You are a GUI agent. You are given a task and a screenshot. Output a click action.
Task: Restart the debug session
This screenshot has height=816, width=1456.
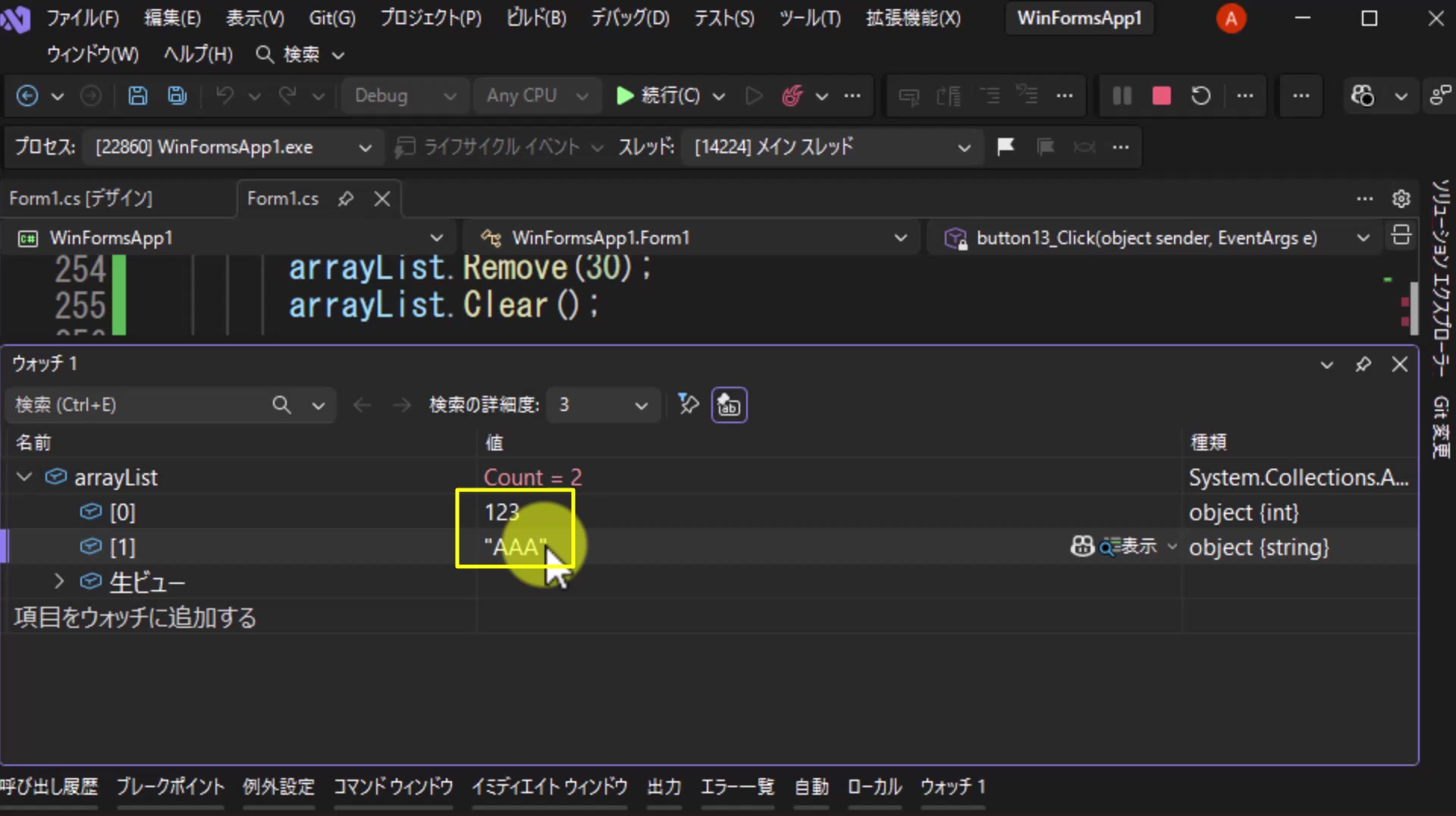pos(1200,96)
